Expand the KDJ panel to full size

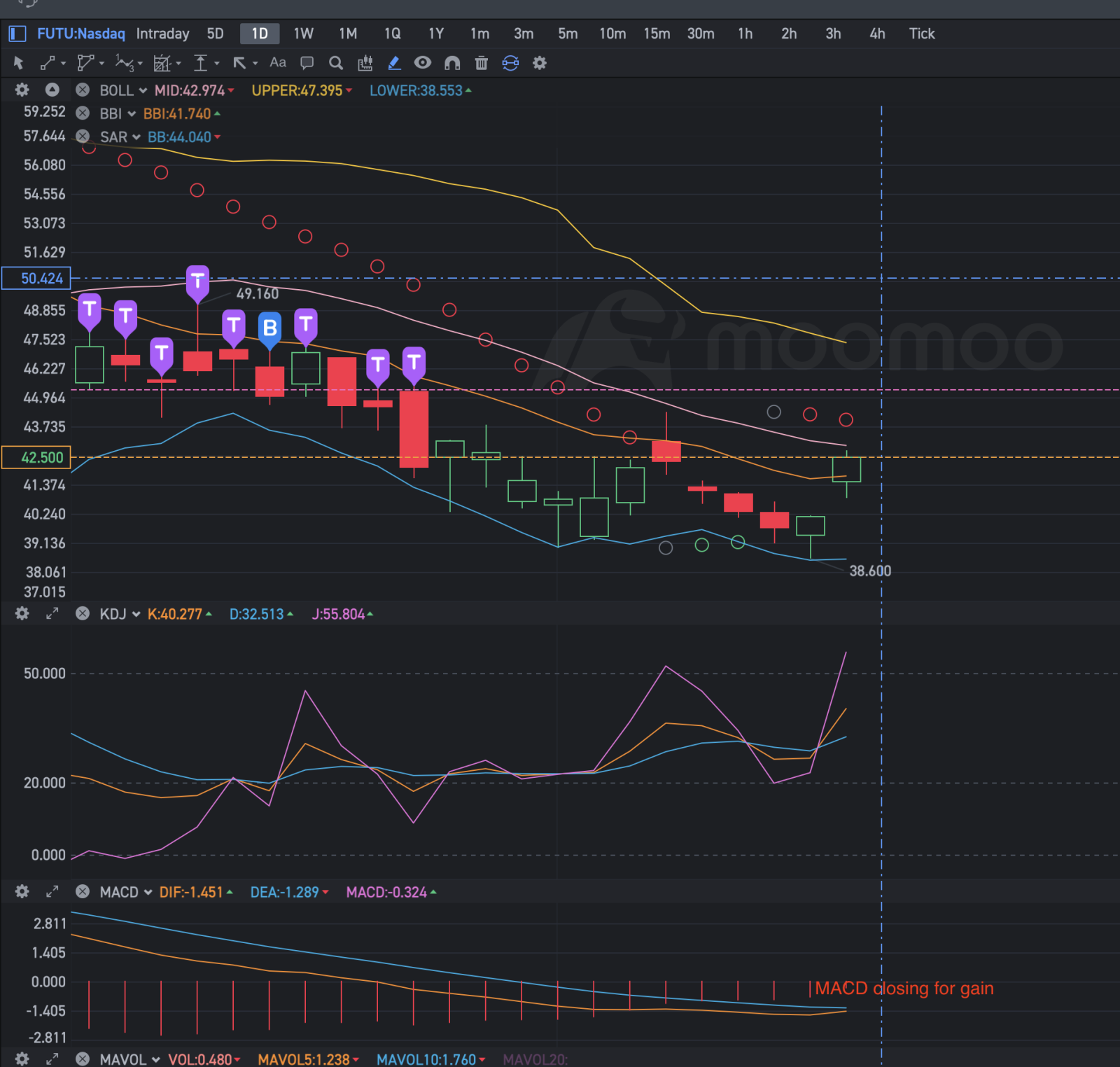(x=52, y=614)
